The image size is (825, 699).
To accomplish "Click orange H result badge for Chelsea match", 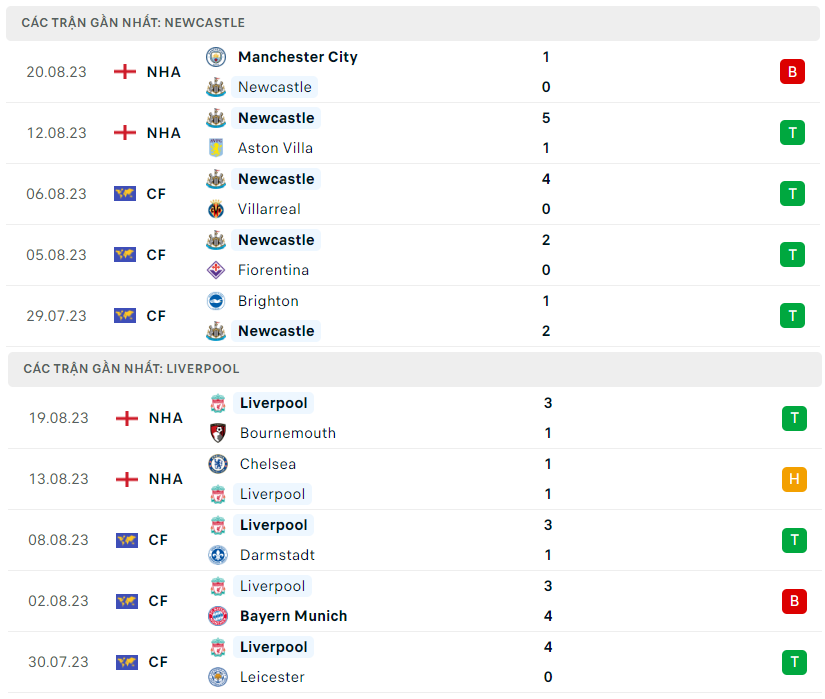I will tap(794, 479).
